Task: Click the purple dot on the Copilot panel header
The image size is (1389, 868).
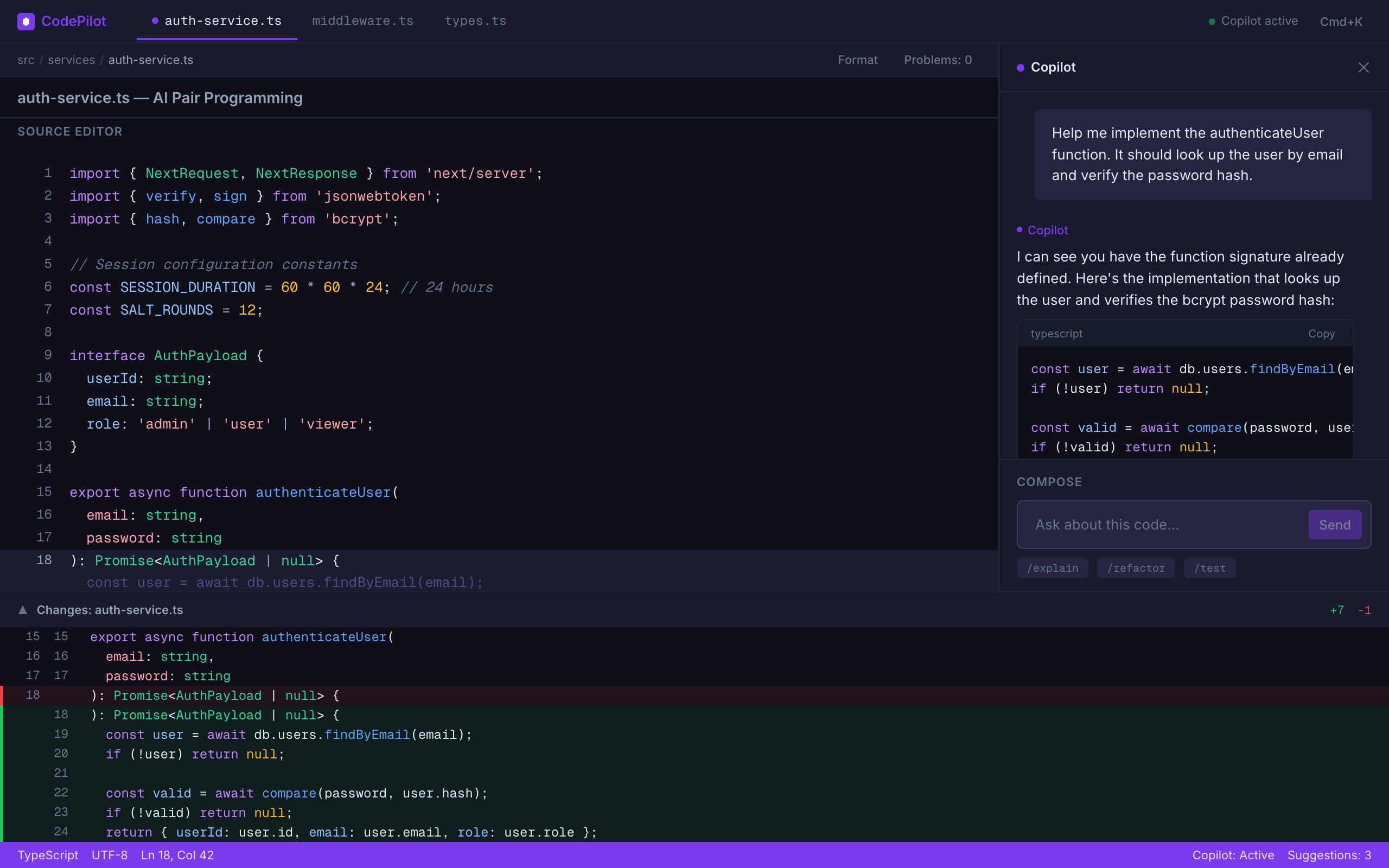Action: pyautogui.click(x=1021, y=67)
